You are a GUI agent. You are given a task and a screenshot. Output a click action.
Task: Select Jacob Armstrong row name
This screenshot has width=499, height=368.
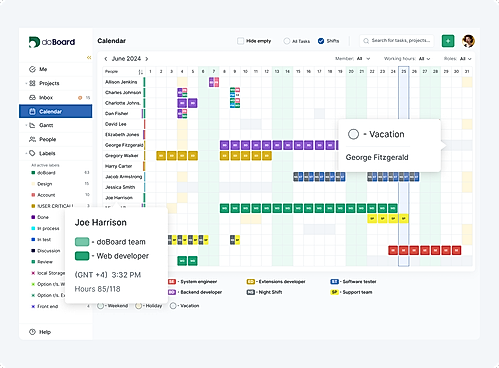pyautogui.click(x=124, y=177)
